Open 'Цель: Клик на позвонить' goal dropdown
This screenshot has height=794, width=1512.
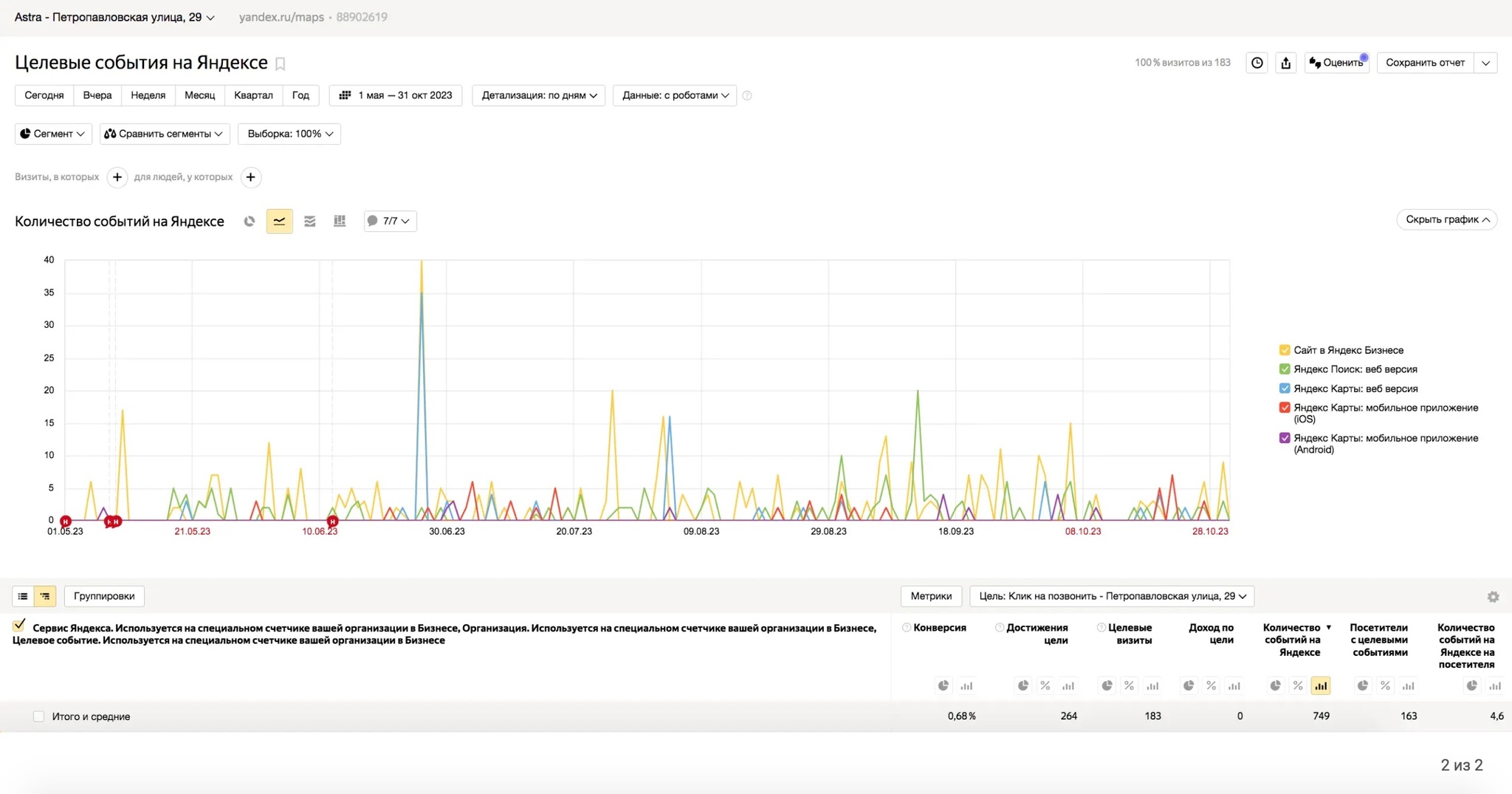pos(1113,596)
